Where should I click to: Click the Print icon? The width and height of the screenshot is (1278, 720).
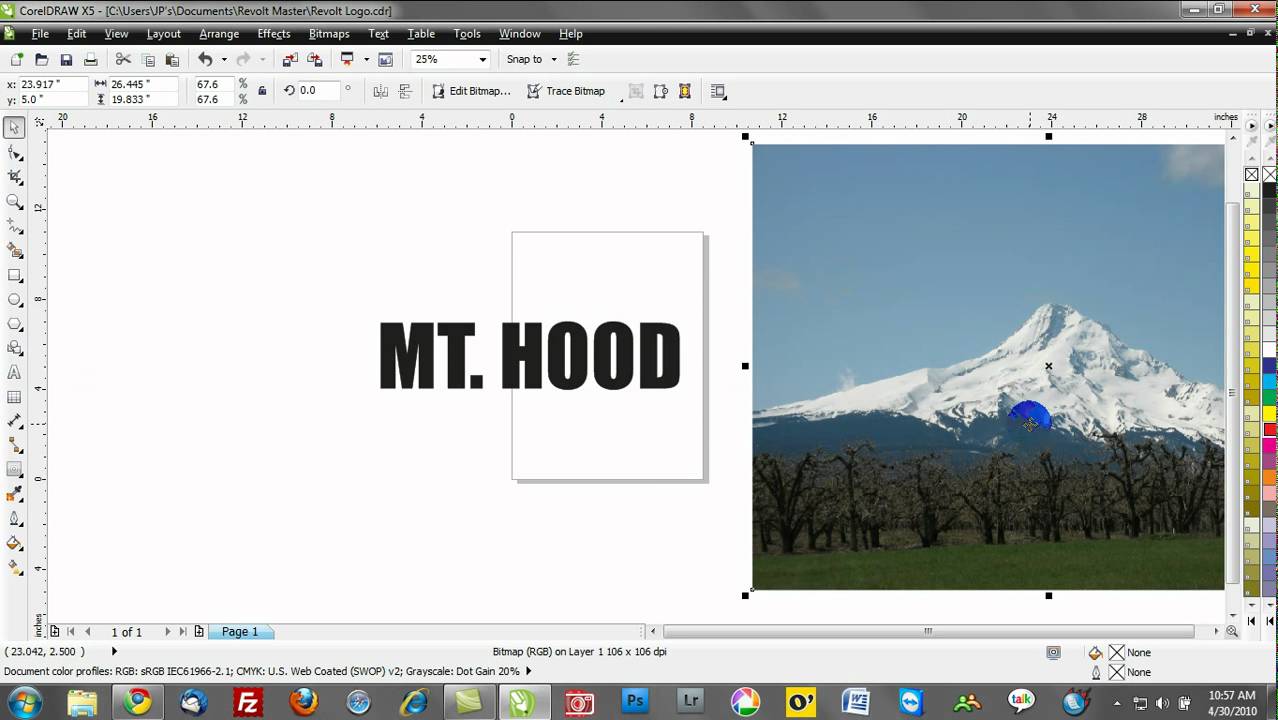pyautogui.click(x=90, y=59)
